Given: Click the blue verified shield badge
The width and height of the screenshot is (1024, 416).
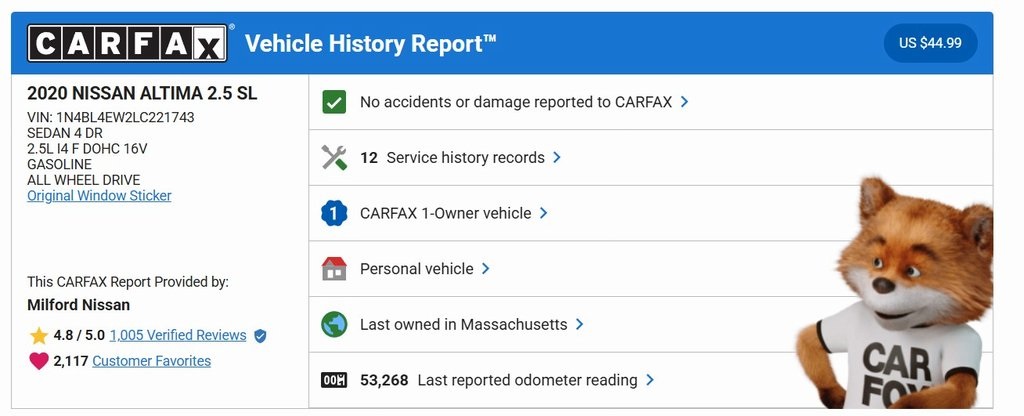Looking at the screenshot, I should point(261,336).
